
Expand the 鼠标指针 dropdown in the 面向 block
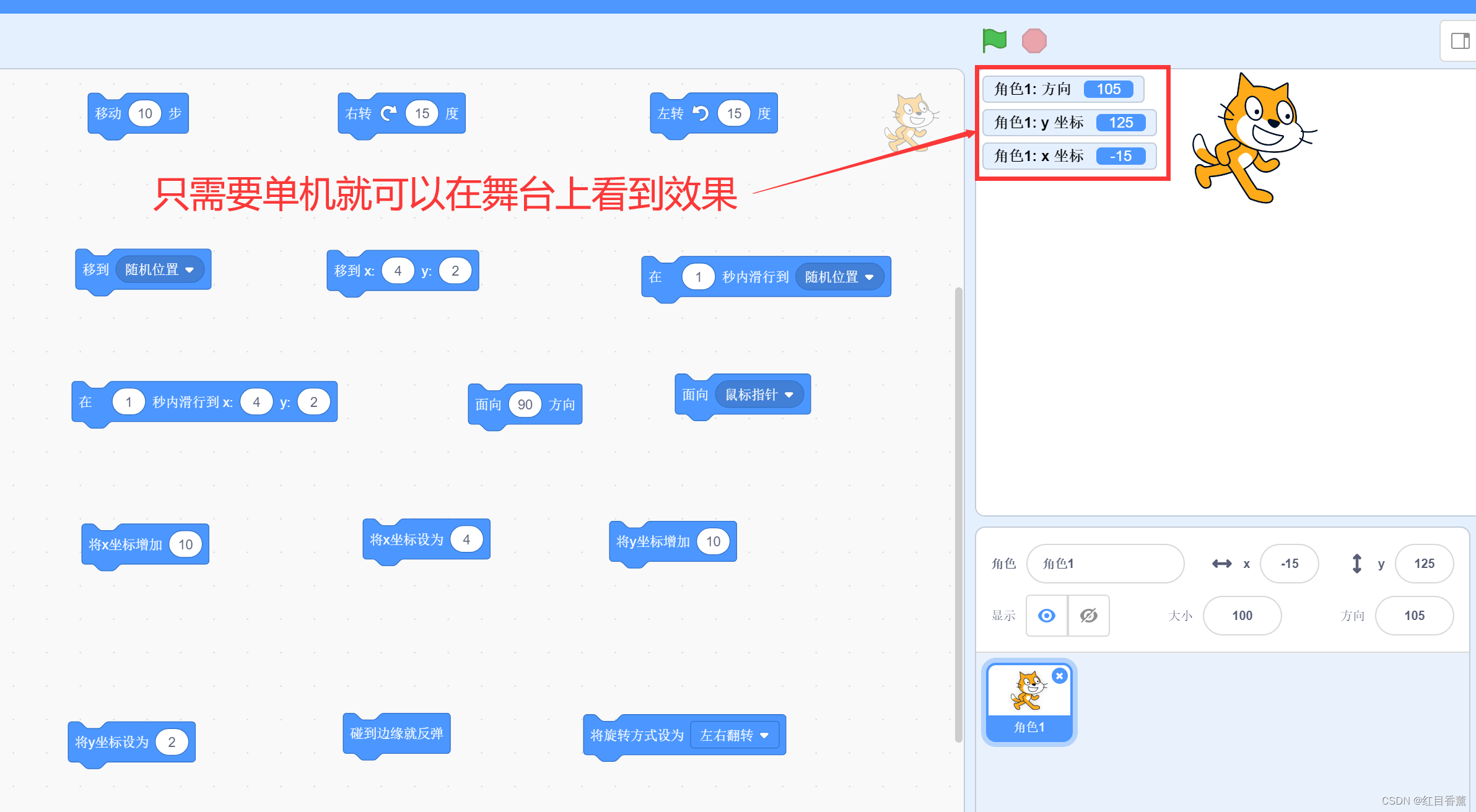759,395
